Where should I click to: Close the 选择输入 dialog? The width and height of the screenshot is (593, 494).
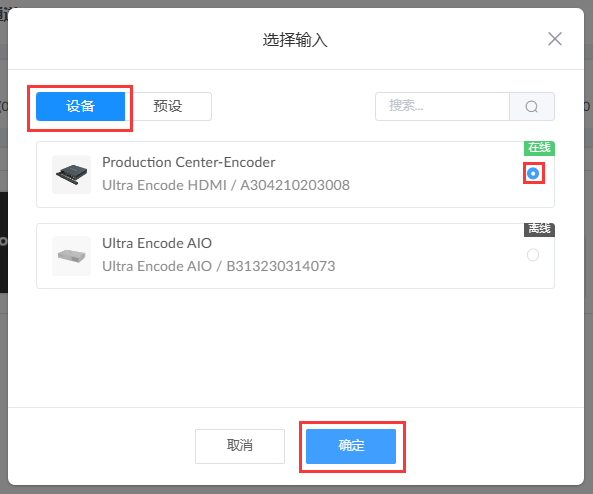point(555,39)
